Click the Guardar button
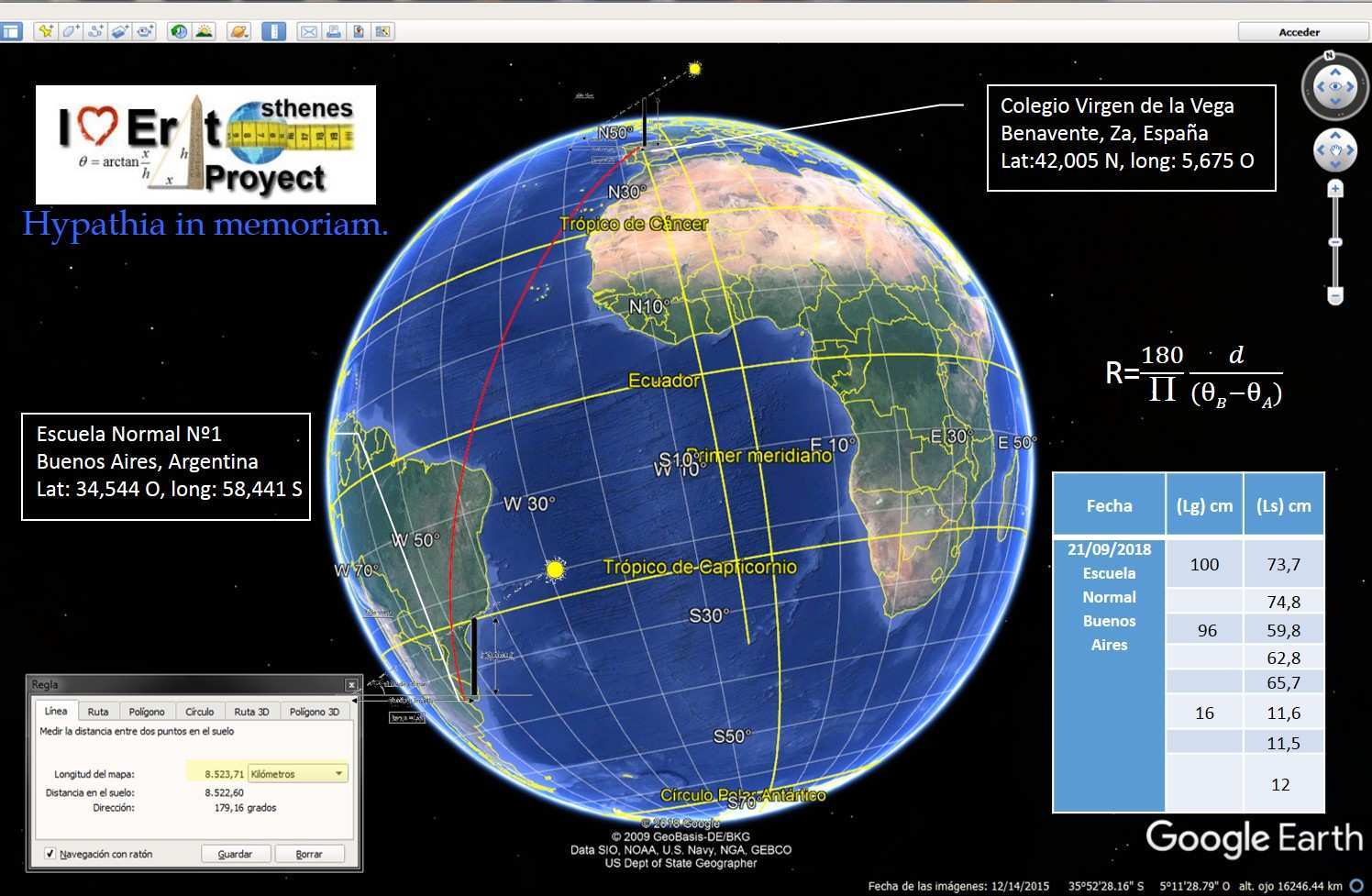The image size is (1372, 896). (x=235, y=854)
